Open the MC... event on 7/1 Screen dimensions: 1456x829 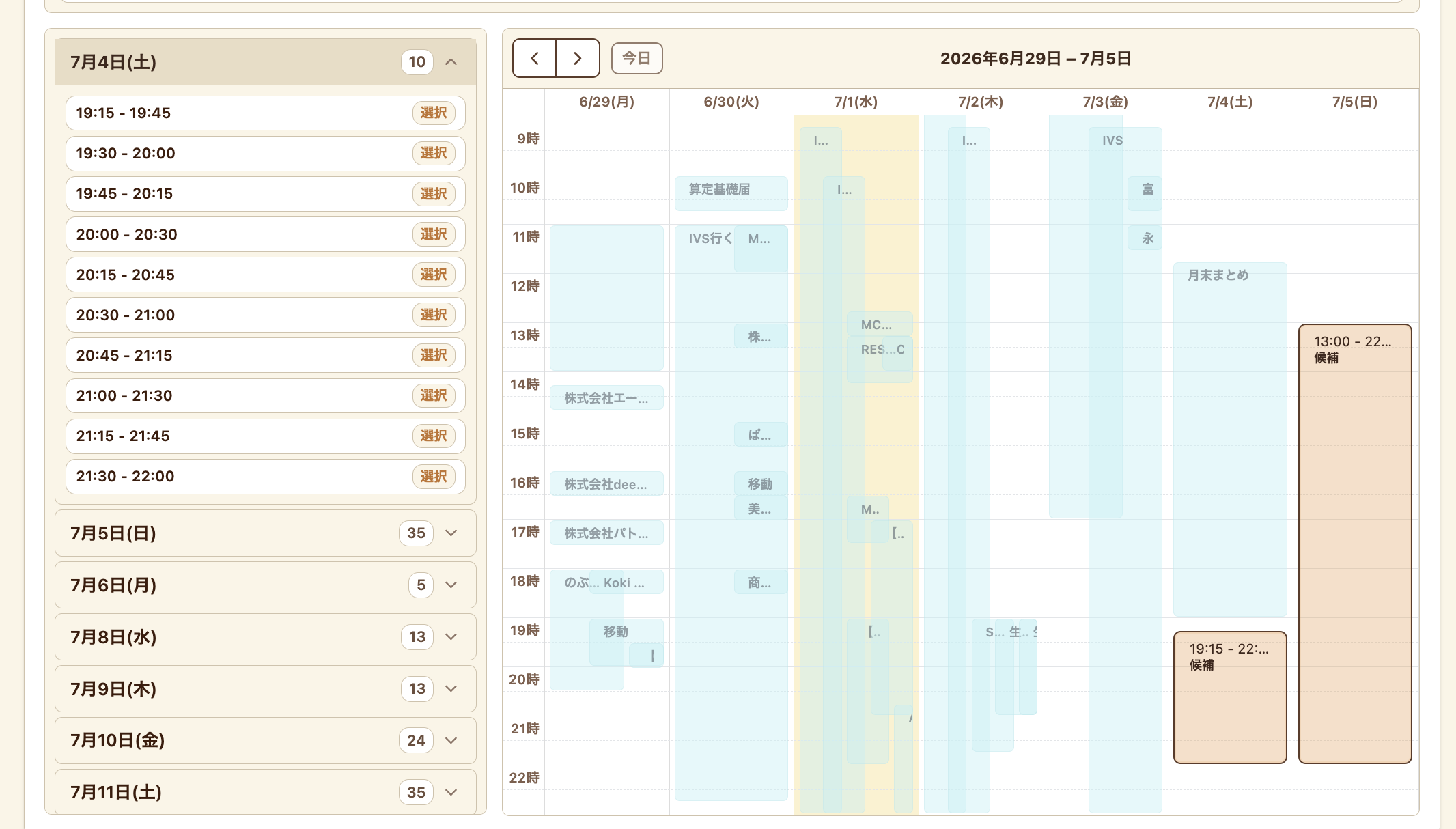880,324
